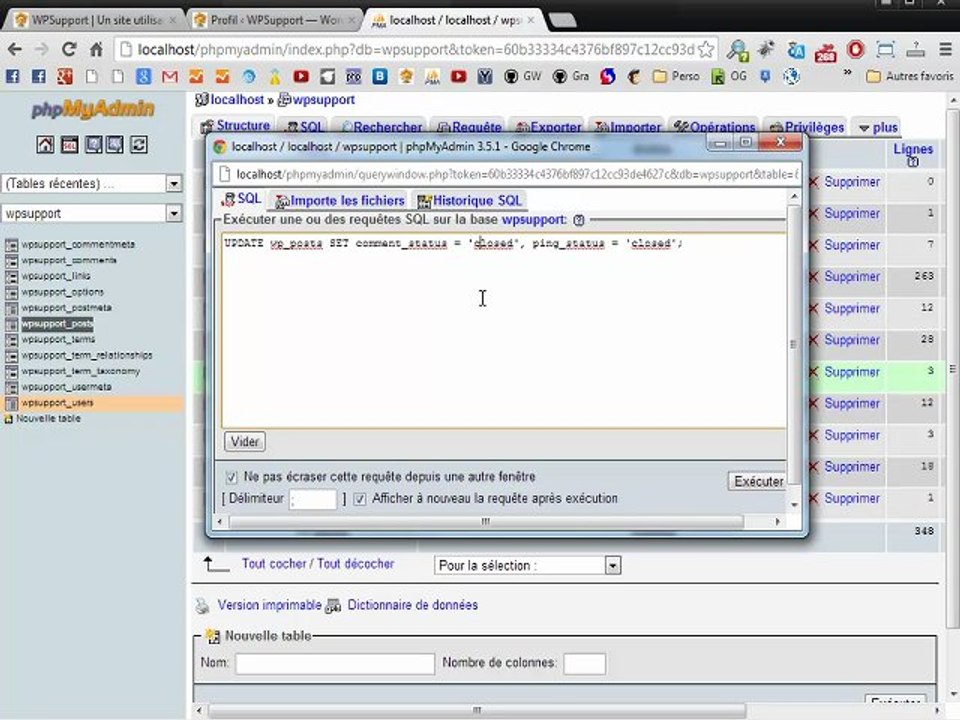Switch to the Structure tab

[236, 126]
